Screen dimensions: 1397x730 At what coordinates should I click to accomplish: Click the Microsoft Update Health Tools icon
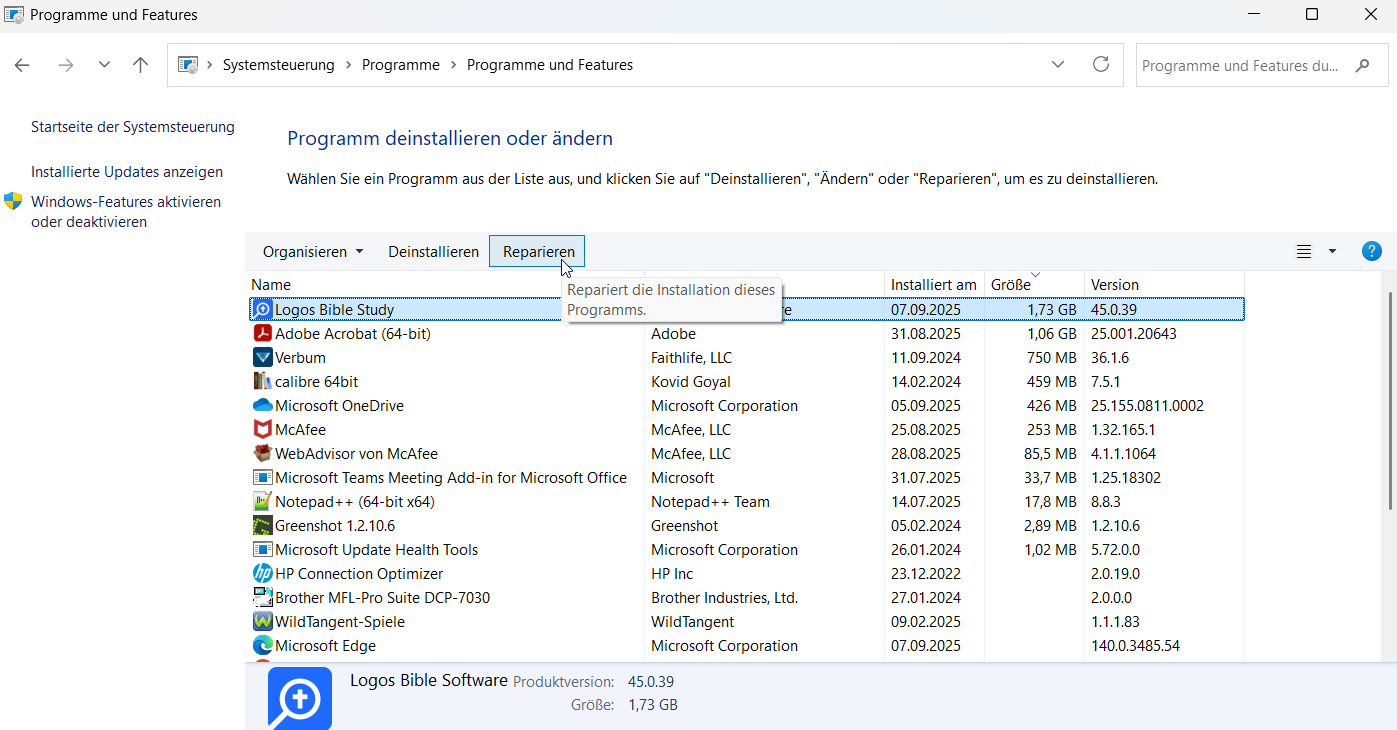(262, 549)
